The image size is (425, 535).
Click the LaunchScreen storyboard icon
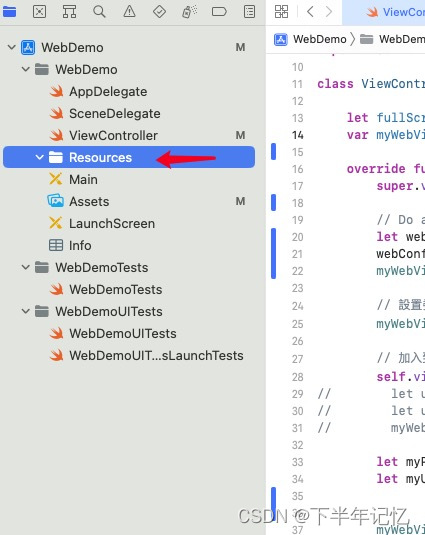point(56,223)
